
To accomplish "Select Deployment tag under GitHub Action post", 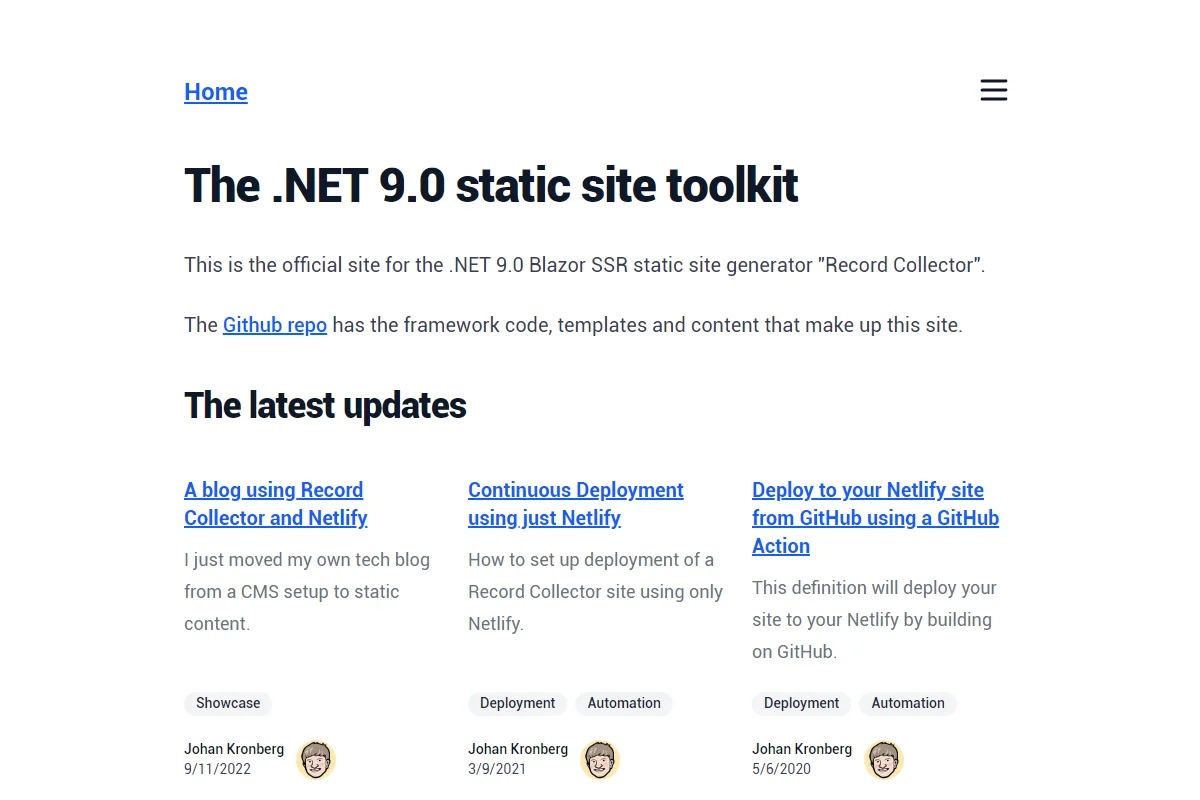I will click(801, 703).
